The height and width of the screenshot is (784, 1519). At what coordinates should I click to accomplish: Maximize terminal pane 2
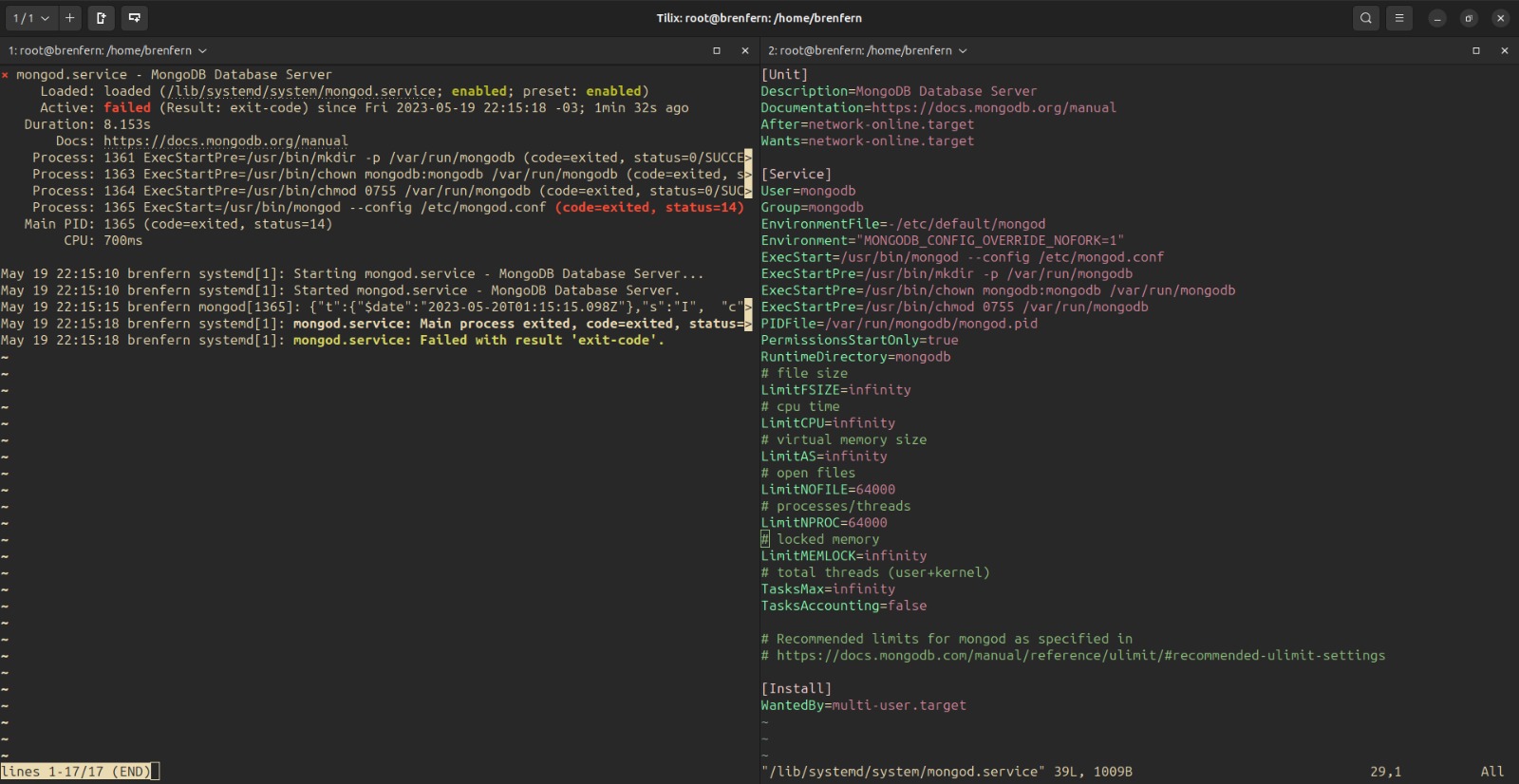(1476, 50)
